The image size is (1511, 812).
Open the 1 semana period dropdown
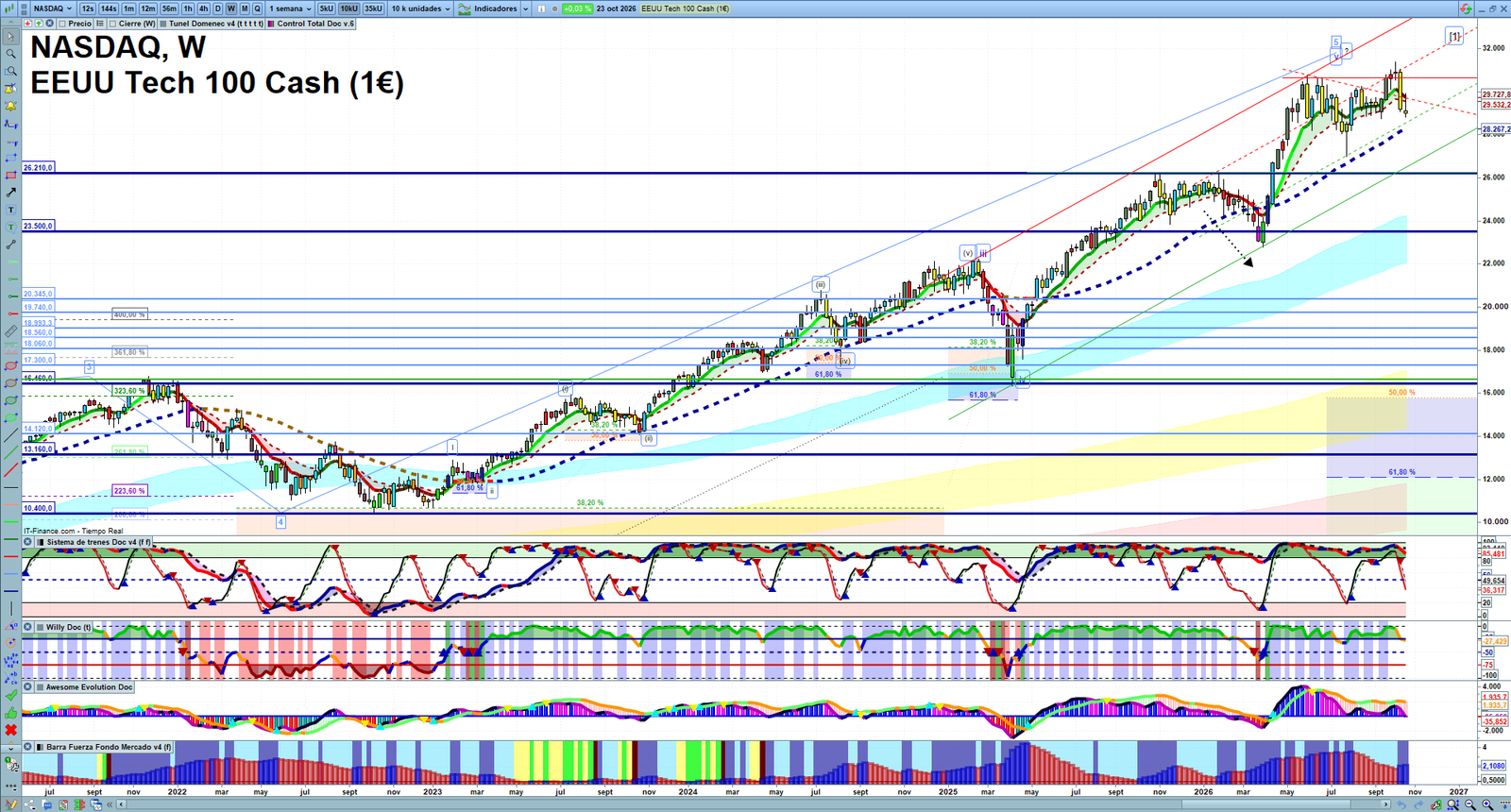tap(290, 8)
